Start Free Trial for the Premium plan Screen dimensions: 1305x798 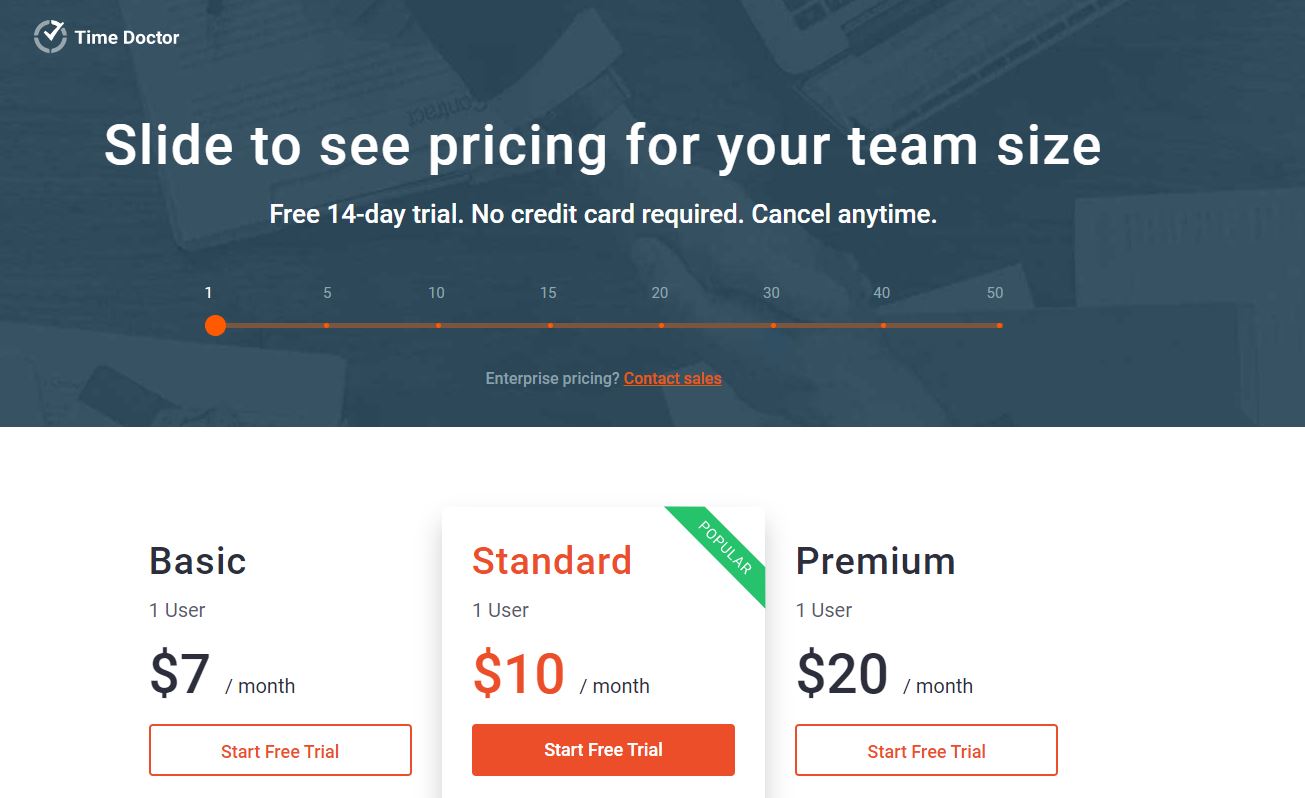pos(926,750)
